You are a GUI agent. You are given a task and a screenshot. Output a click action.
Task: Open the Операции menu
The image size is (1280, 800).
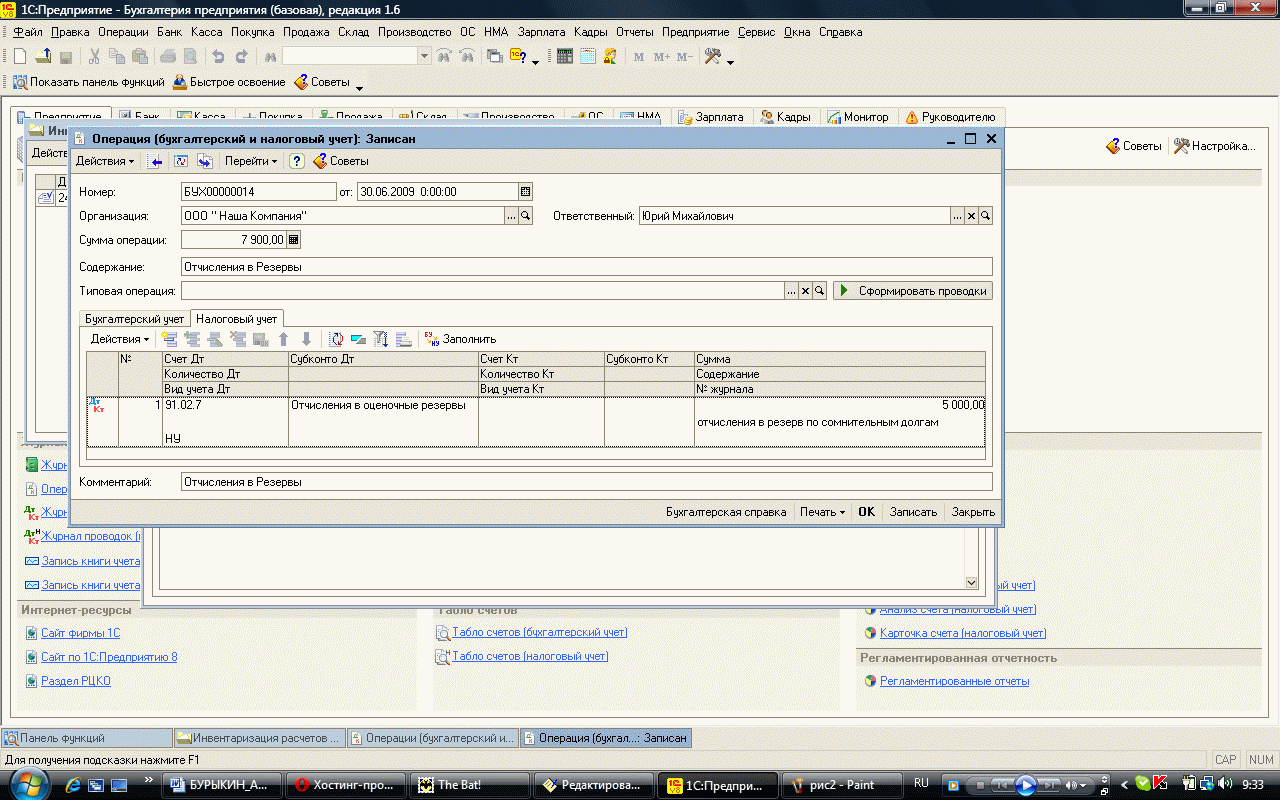pos(123,32)
